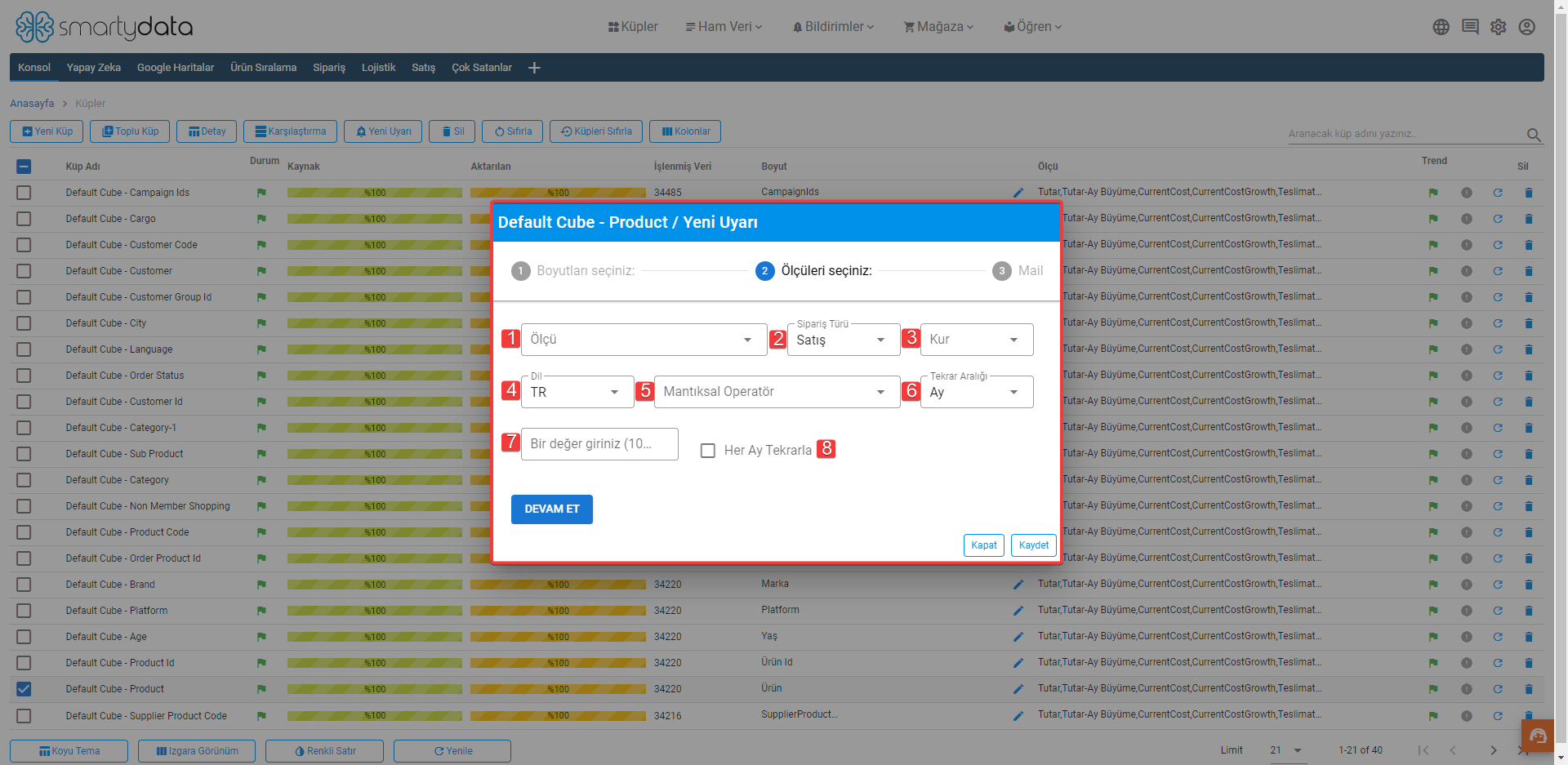Image resolution: width=1568 pixels, height=765 pixels.
Task: Click the DEVAM ET button
Action: [x=552, y=509]
